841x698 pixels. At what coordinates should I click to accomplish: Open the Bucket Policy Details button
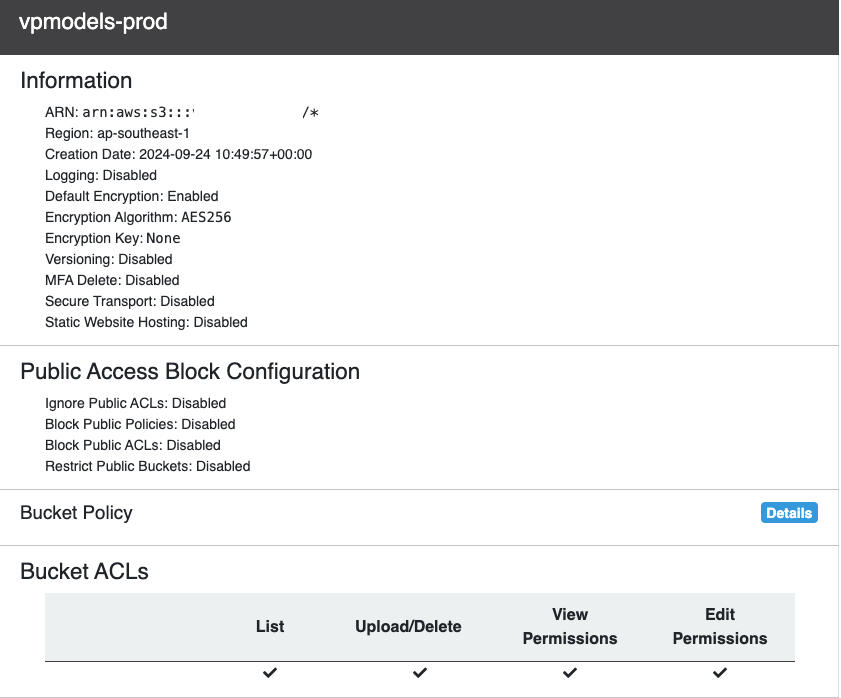[x=789, y=513]
